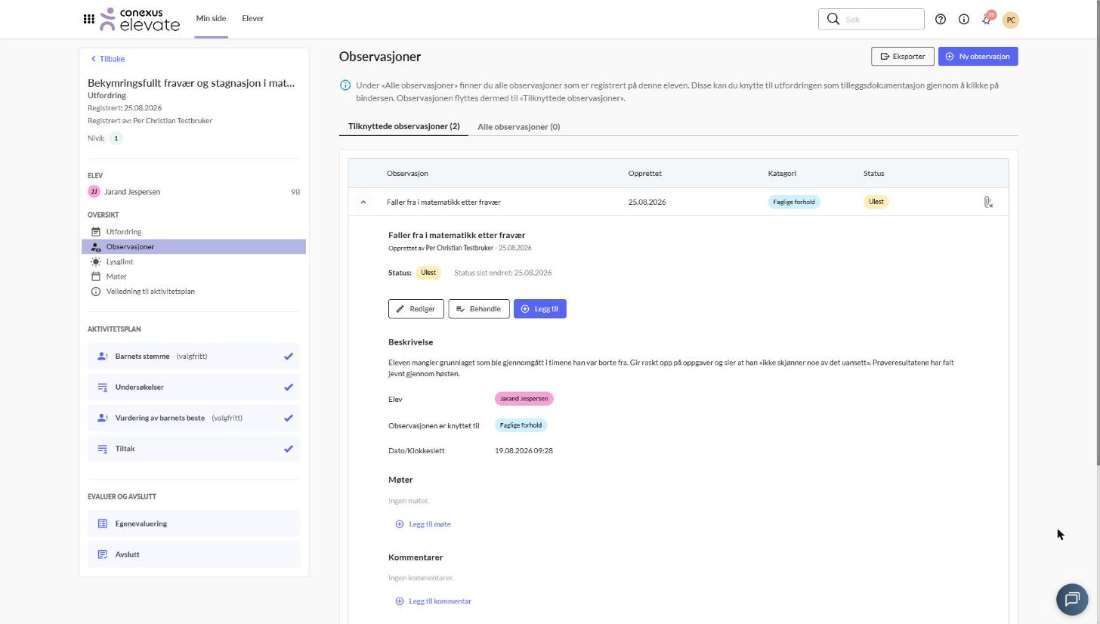Click the attachment icon in observation row
Screen dimensions: 1100x624
[x=988, y=202]
